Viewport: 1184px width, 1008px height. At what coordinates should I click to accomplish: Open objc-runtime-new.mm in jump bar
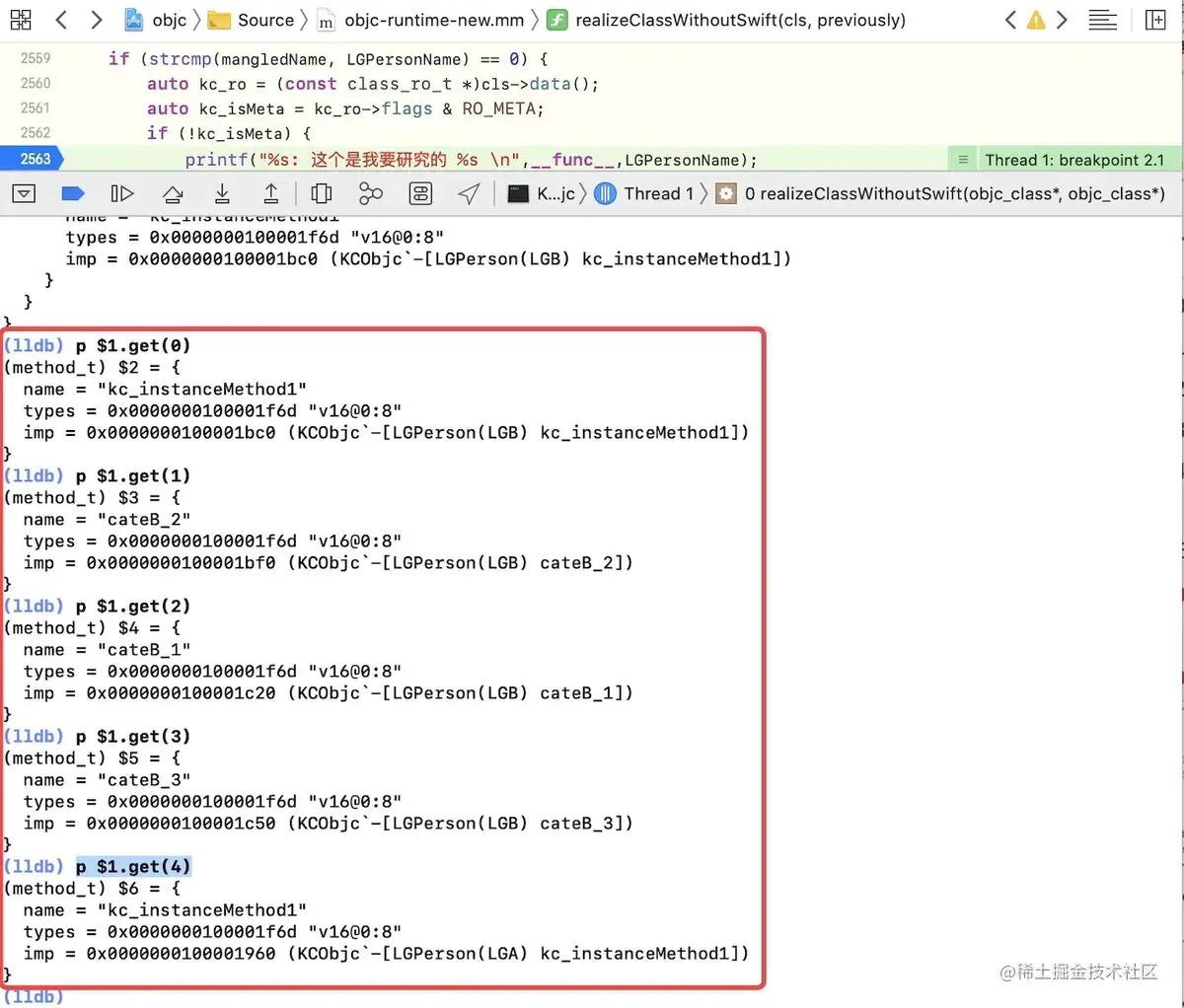point(420,20)
